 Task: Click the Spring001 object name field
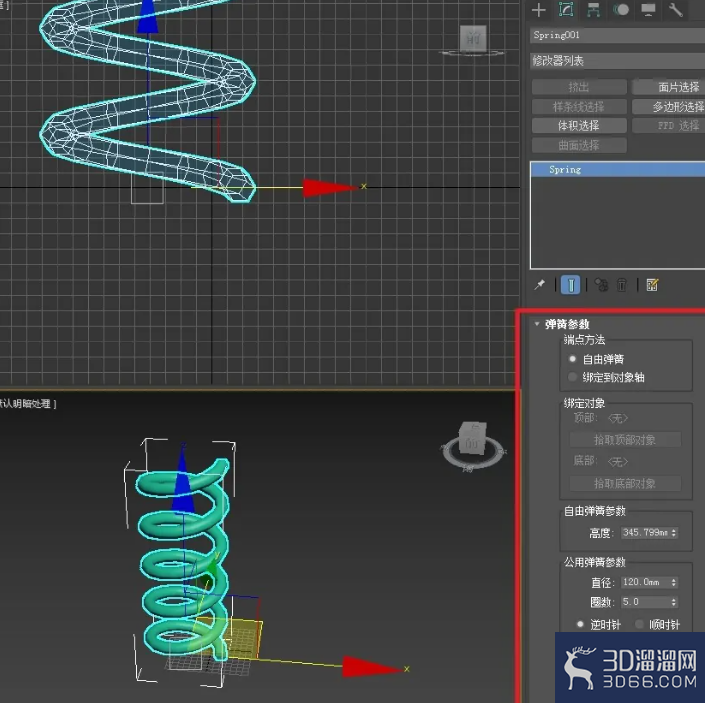pos(617,35)
